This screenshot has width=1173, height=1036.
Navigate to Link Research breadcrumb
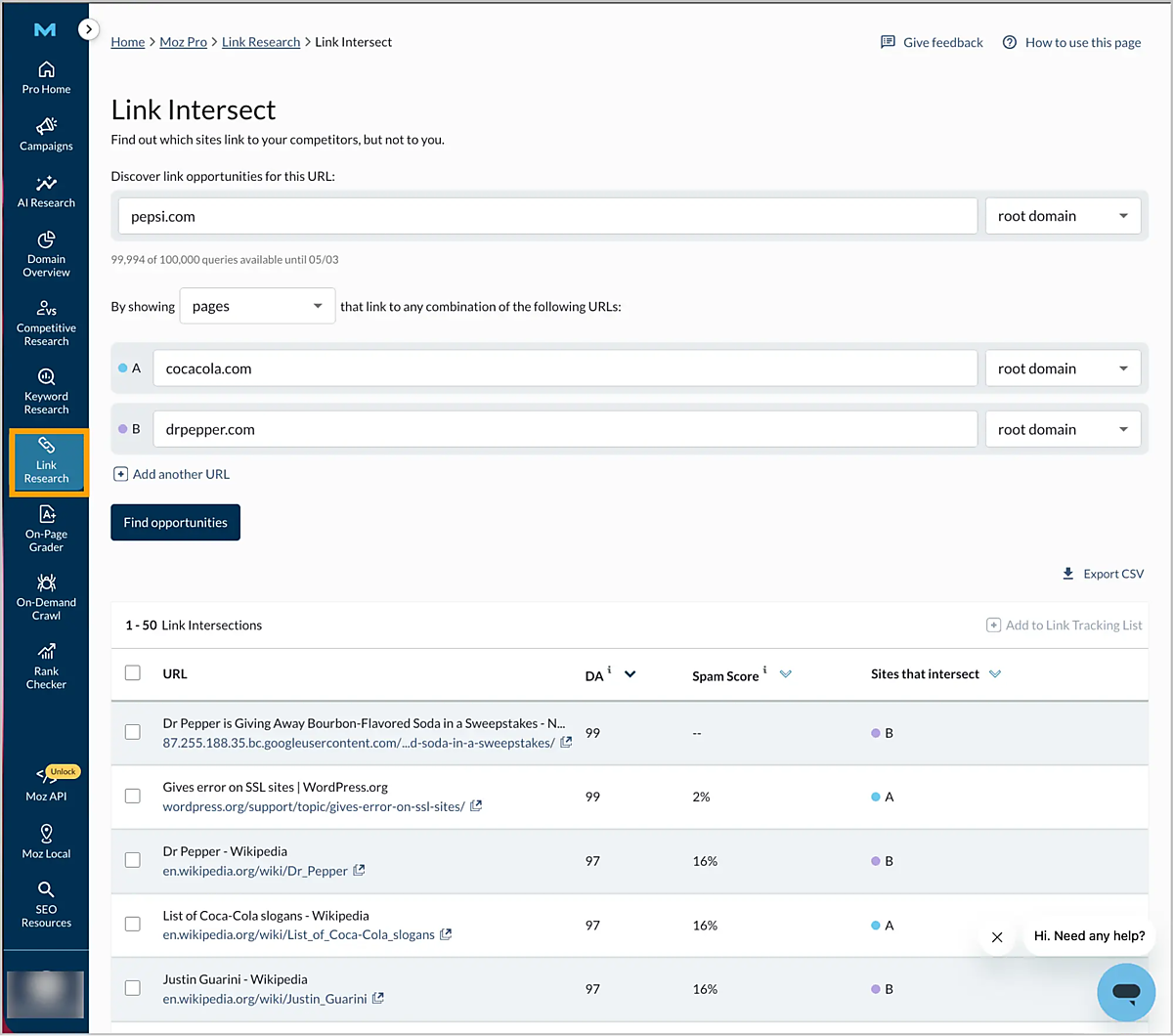coord(261,42)
